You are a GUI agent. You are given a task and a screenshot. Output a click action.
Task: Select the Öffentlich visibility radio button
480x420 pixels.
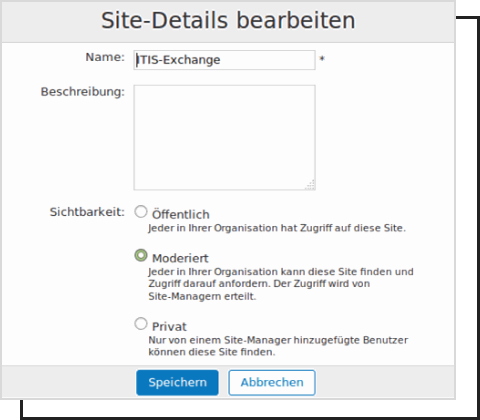point(141,212)
